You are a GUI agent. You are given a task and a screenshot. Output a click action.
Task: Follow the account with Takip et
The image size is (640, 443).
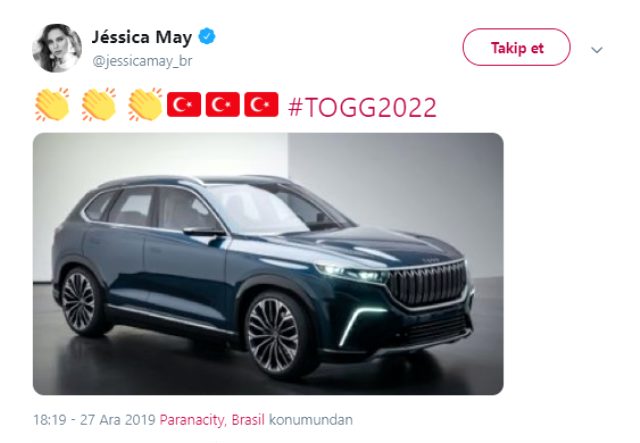pos(516,47)
